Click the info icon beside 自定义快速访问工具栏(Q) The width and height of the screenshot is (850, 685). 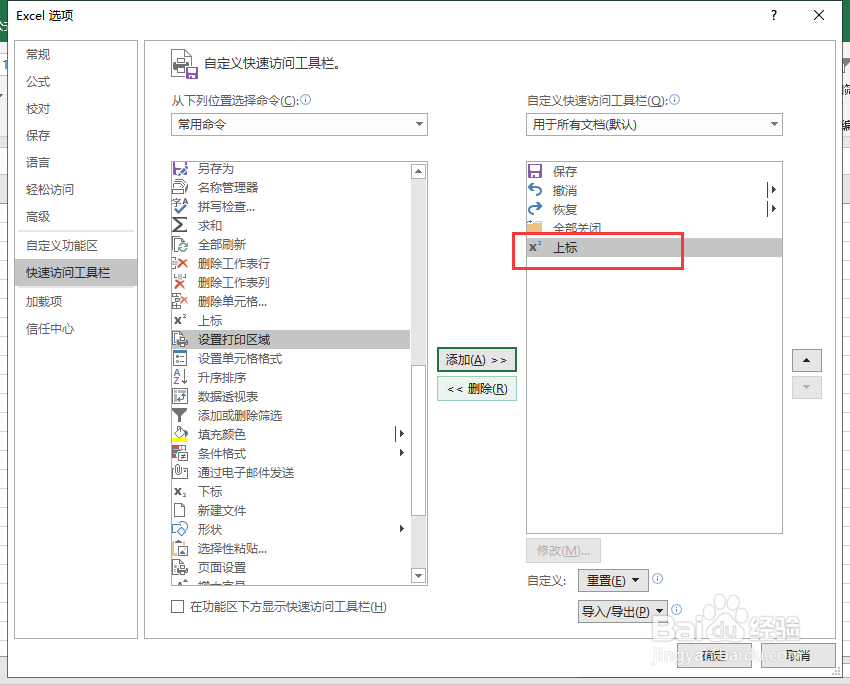(674, 100)
